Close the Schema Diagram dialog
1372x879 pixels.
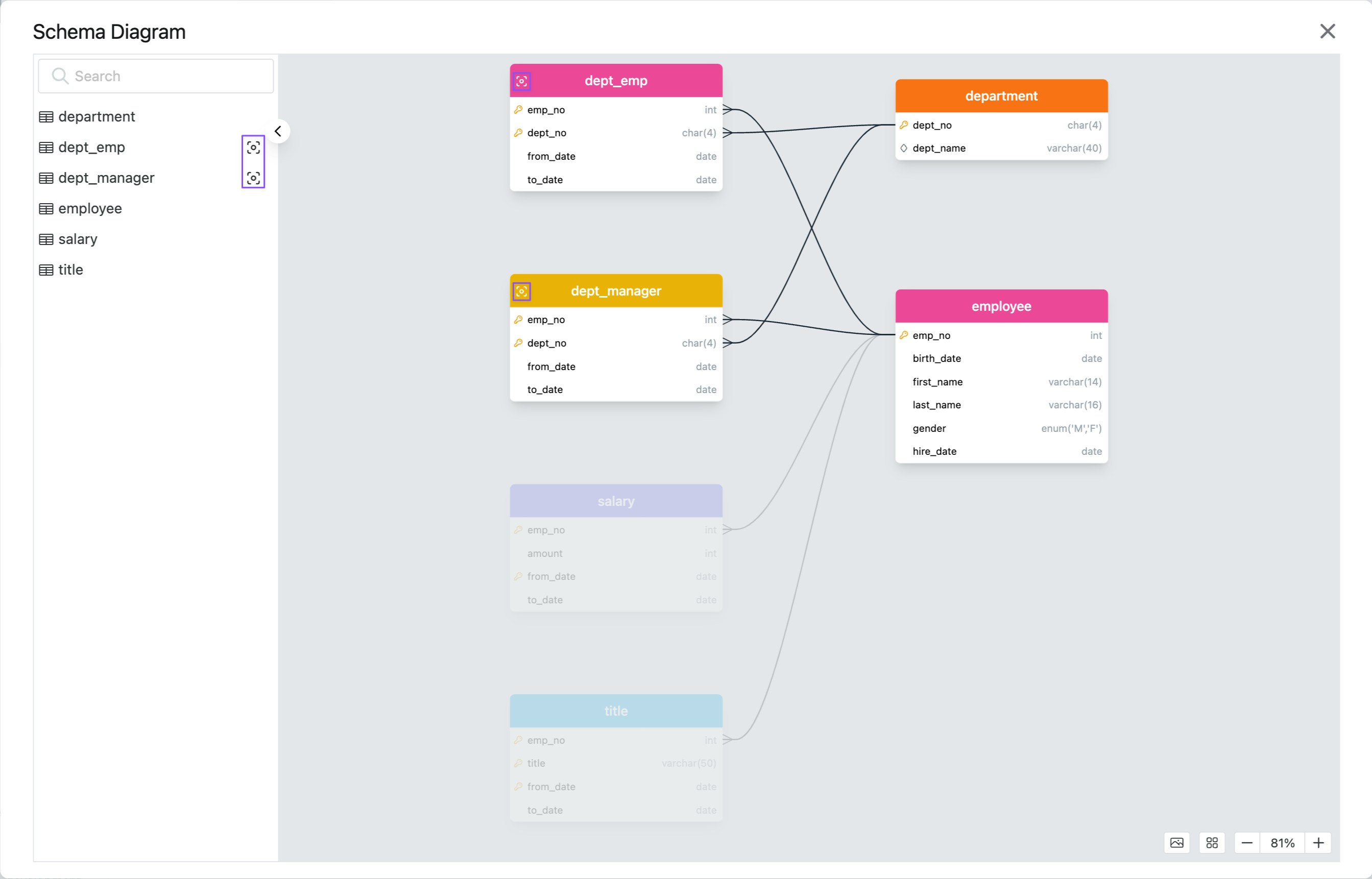coord(1328,31)
